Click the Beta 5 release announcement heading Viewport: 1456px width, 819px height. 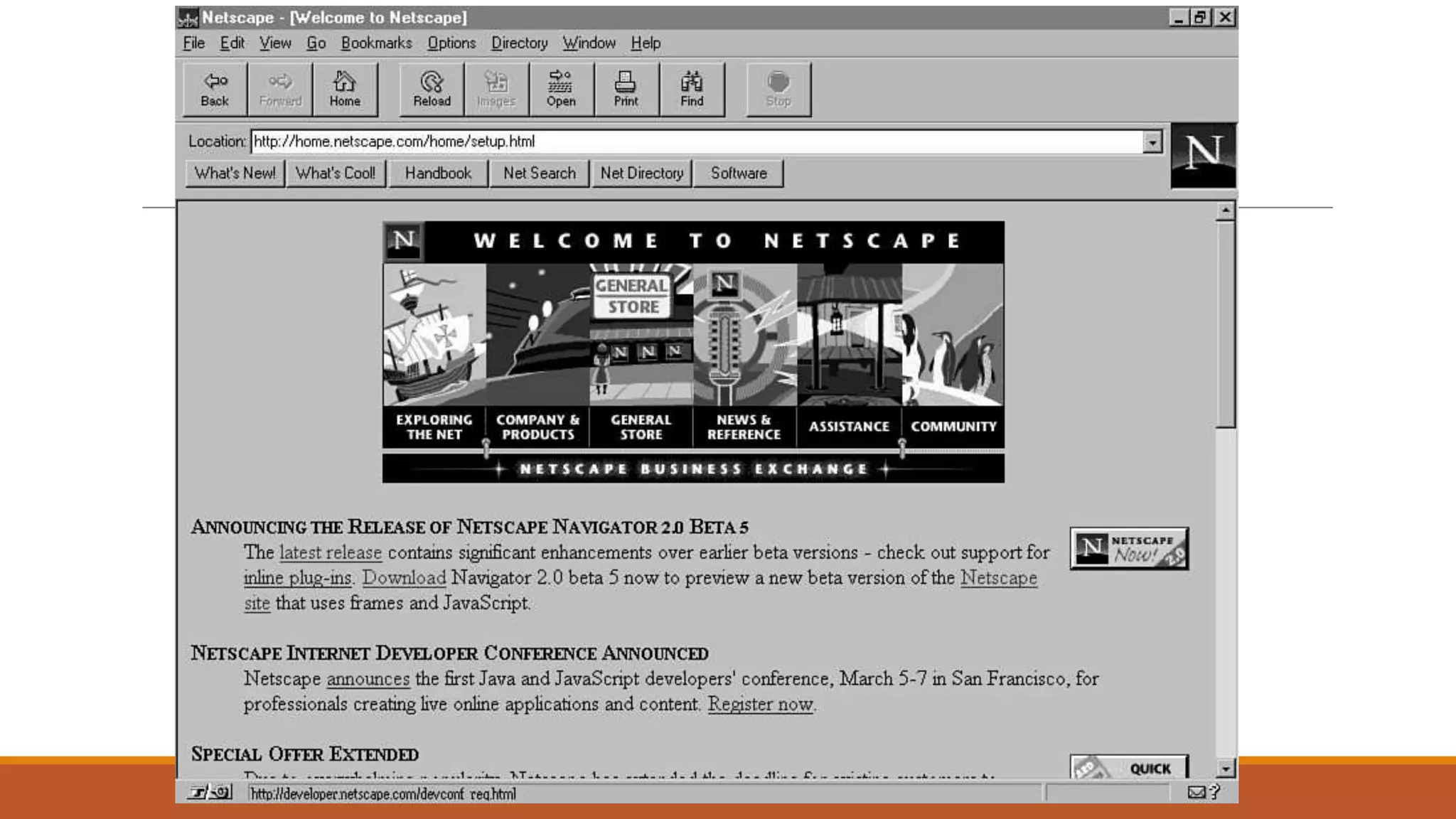click(x=469, y=527)
